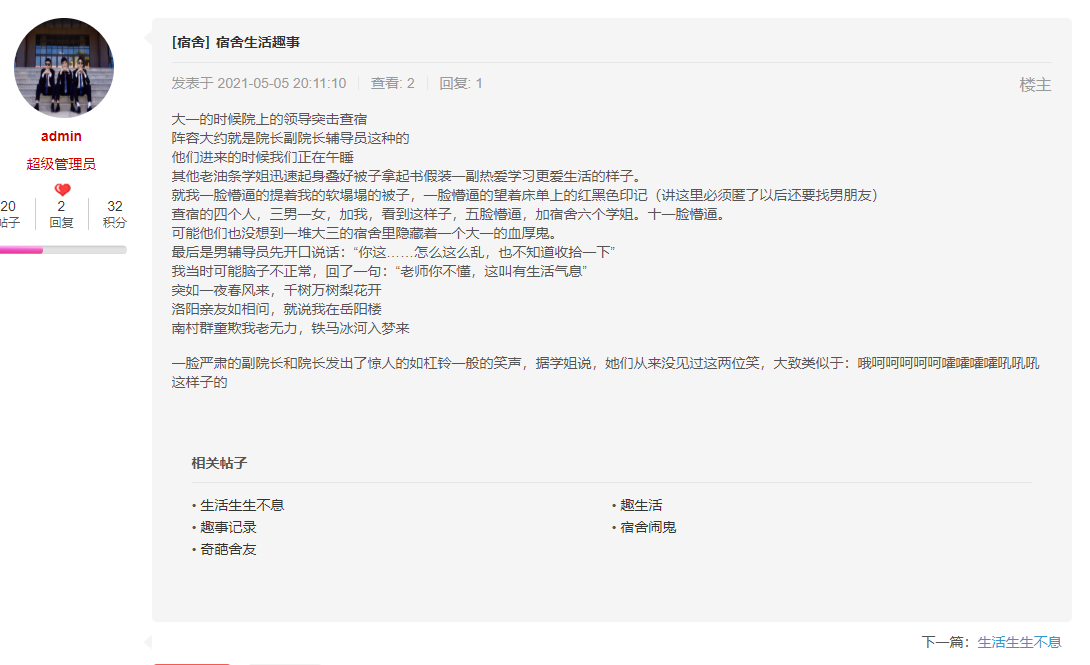Open related post 奇葩舍友
Image resolution: width=1090 pixels, height=665 pixels.
228,549
